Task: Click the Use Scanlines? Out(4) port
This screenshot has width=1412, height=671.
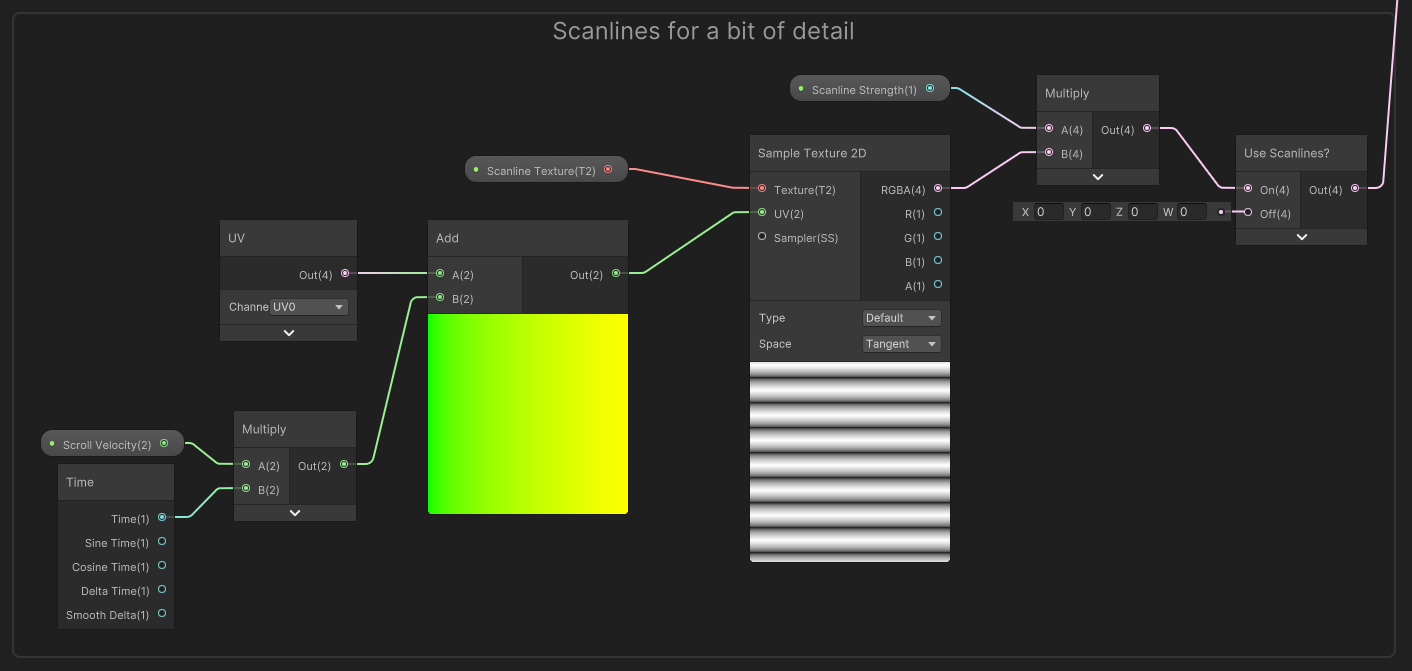Action: (x=1355, y=189)
